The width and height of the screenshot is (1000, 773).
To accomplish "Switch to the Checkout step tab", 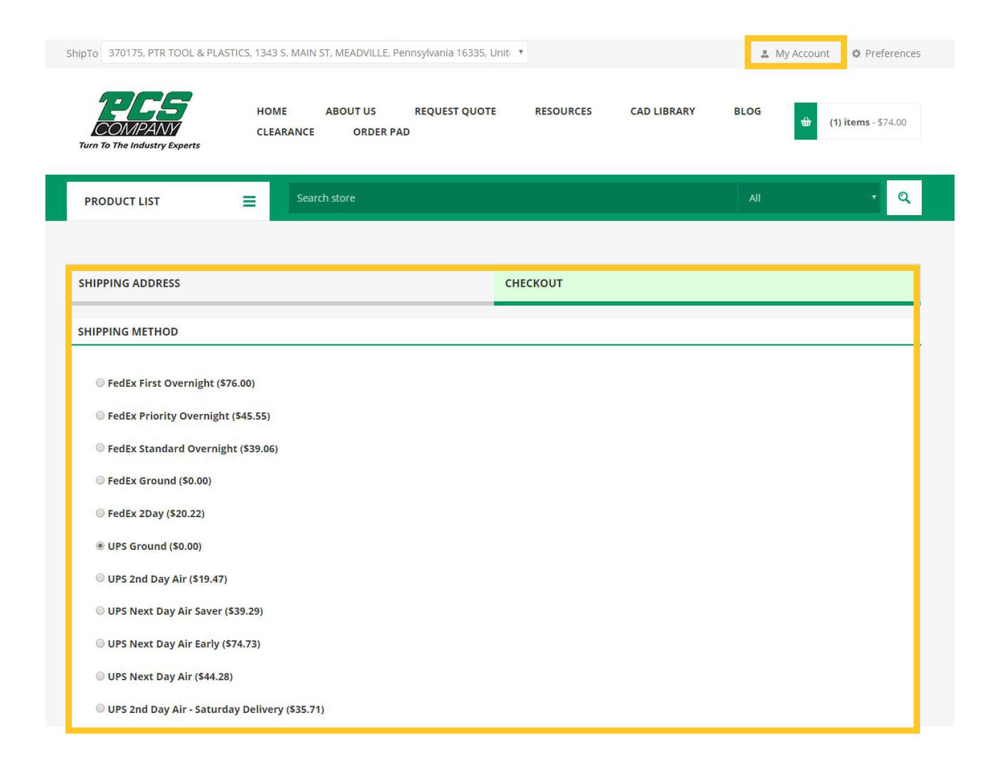I will (534, 283).
